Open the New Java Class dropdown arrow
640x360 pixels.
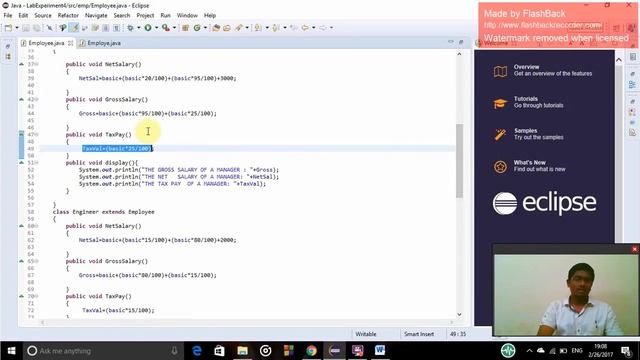click(205, 28)
